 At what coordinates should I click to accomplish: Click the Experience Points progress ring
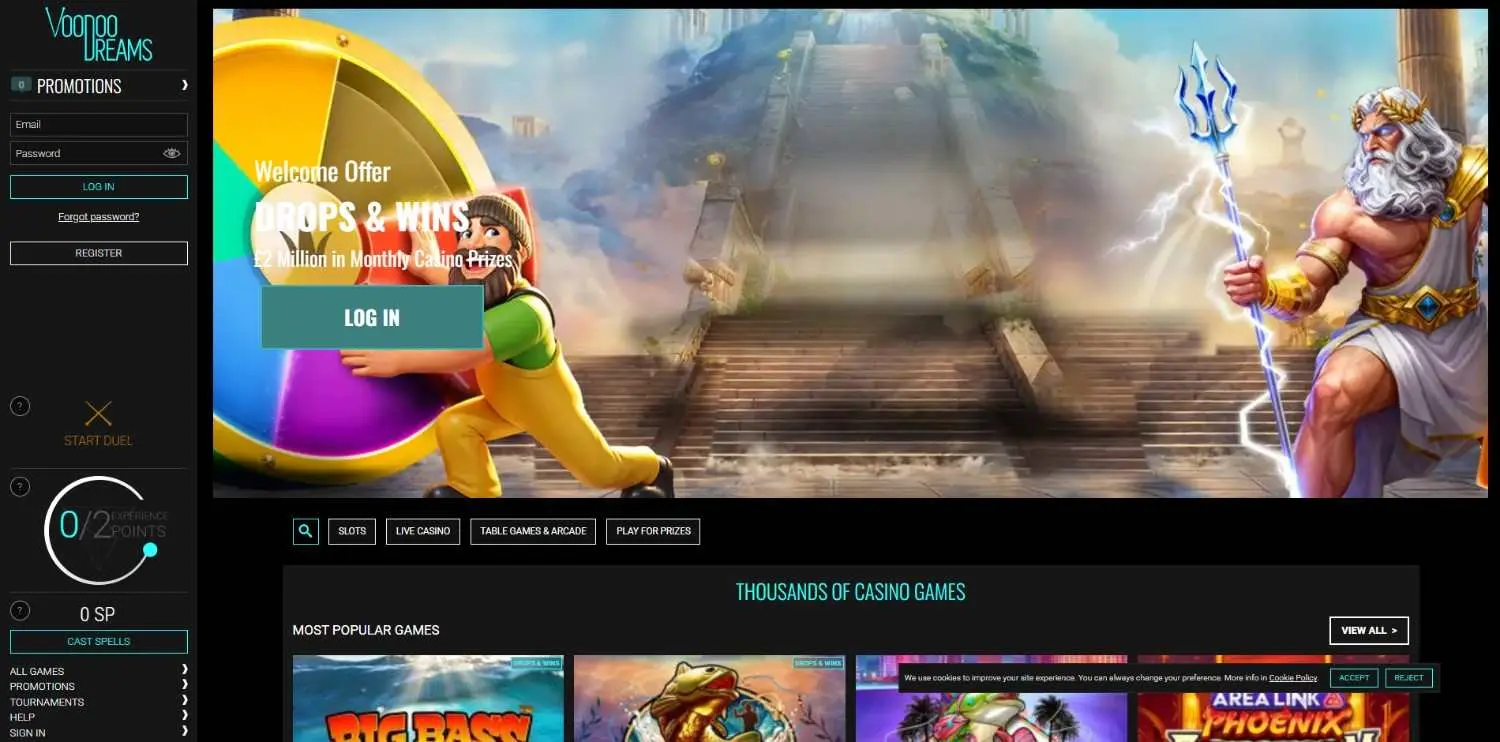pyautogui.click(x=99, y=530)
